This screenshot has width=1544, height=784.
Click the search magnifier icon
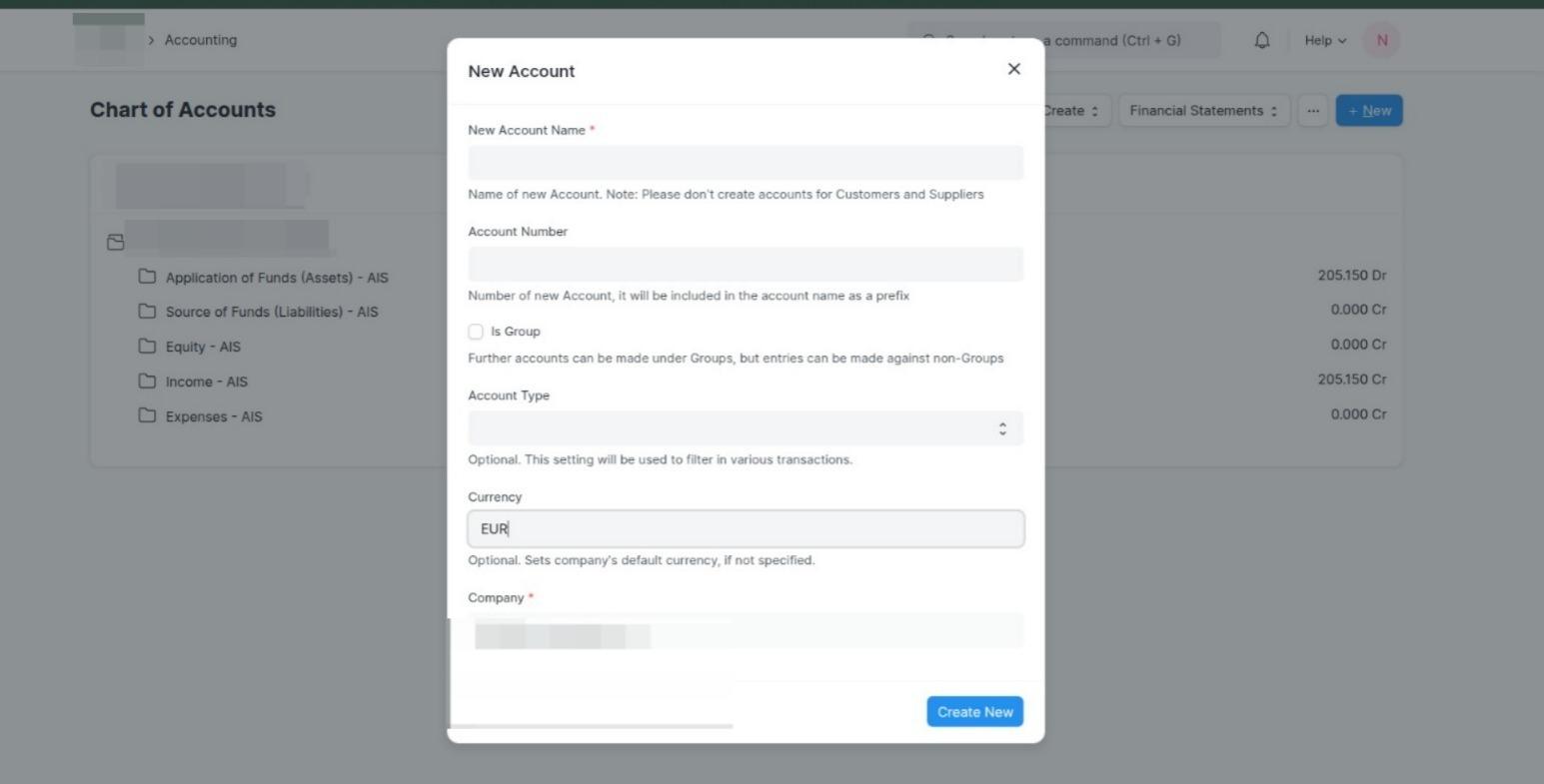[929, 40]
